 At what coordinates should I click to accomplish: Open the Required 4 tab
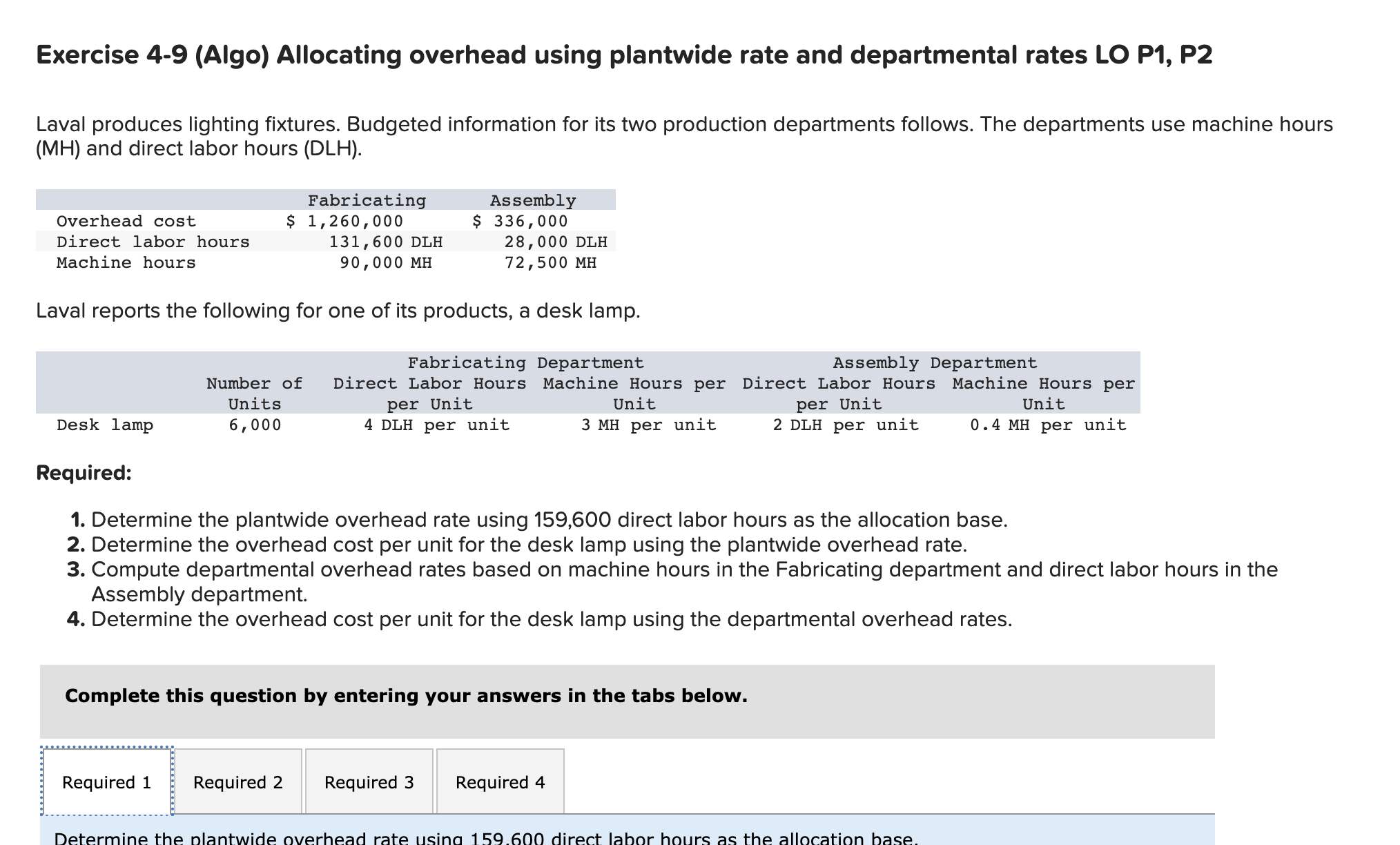coord(500,781)
